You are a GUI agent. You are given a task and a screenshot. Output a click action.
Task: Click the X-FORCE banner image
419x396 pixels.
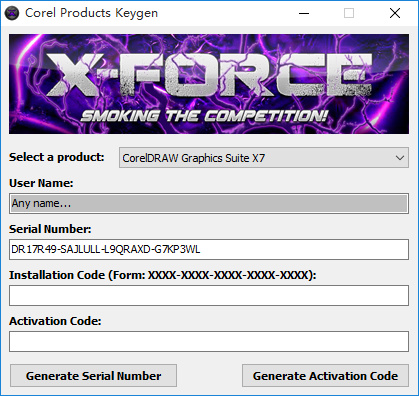[x=209, y=84]
